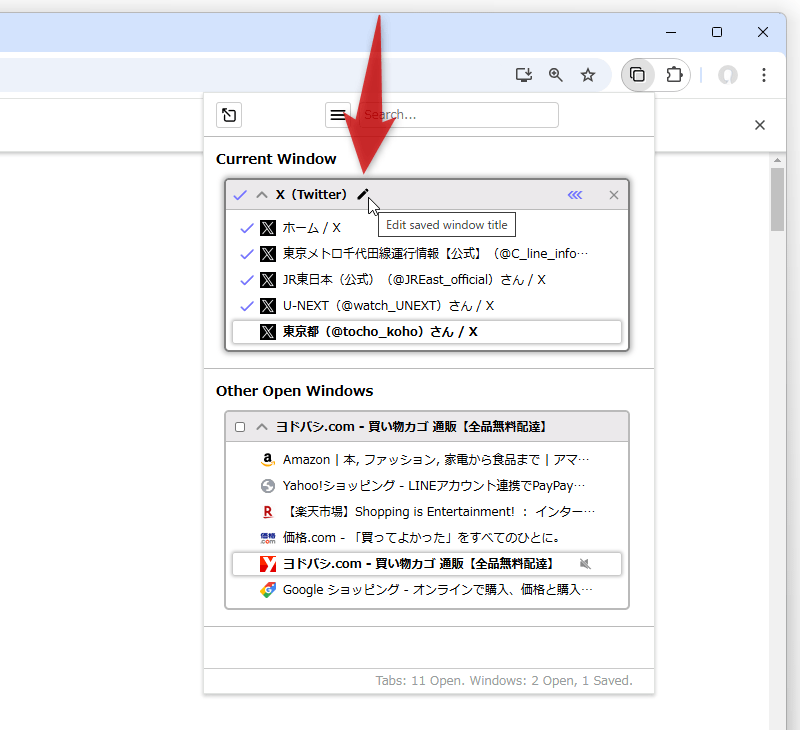This screenshot has height=730, width=800.
Task: Open the Extensions puzzle icon
Action: [674, 75]
